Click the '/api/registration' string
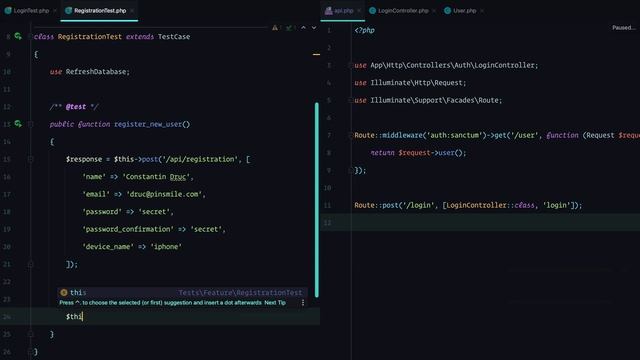Image resolution: width=640 pixels, height=360 pixels. click(x=199, y=159)
